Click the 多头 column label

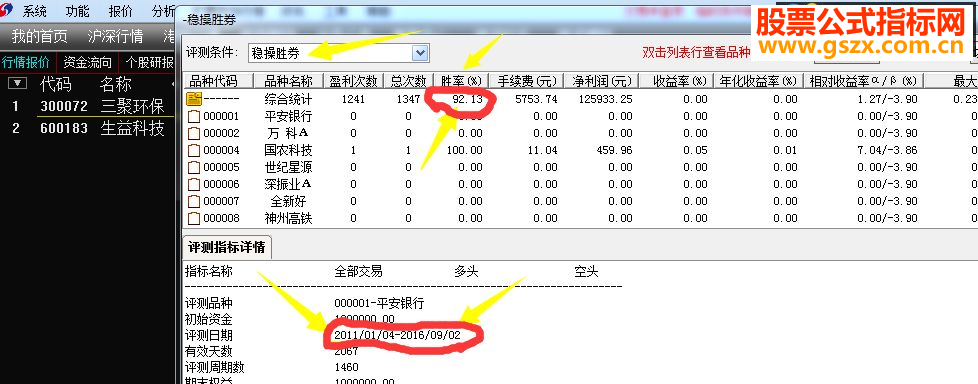point(466,272)
